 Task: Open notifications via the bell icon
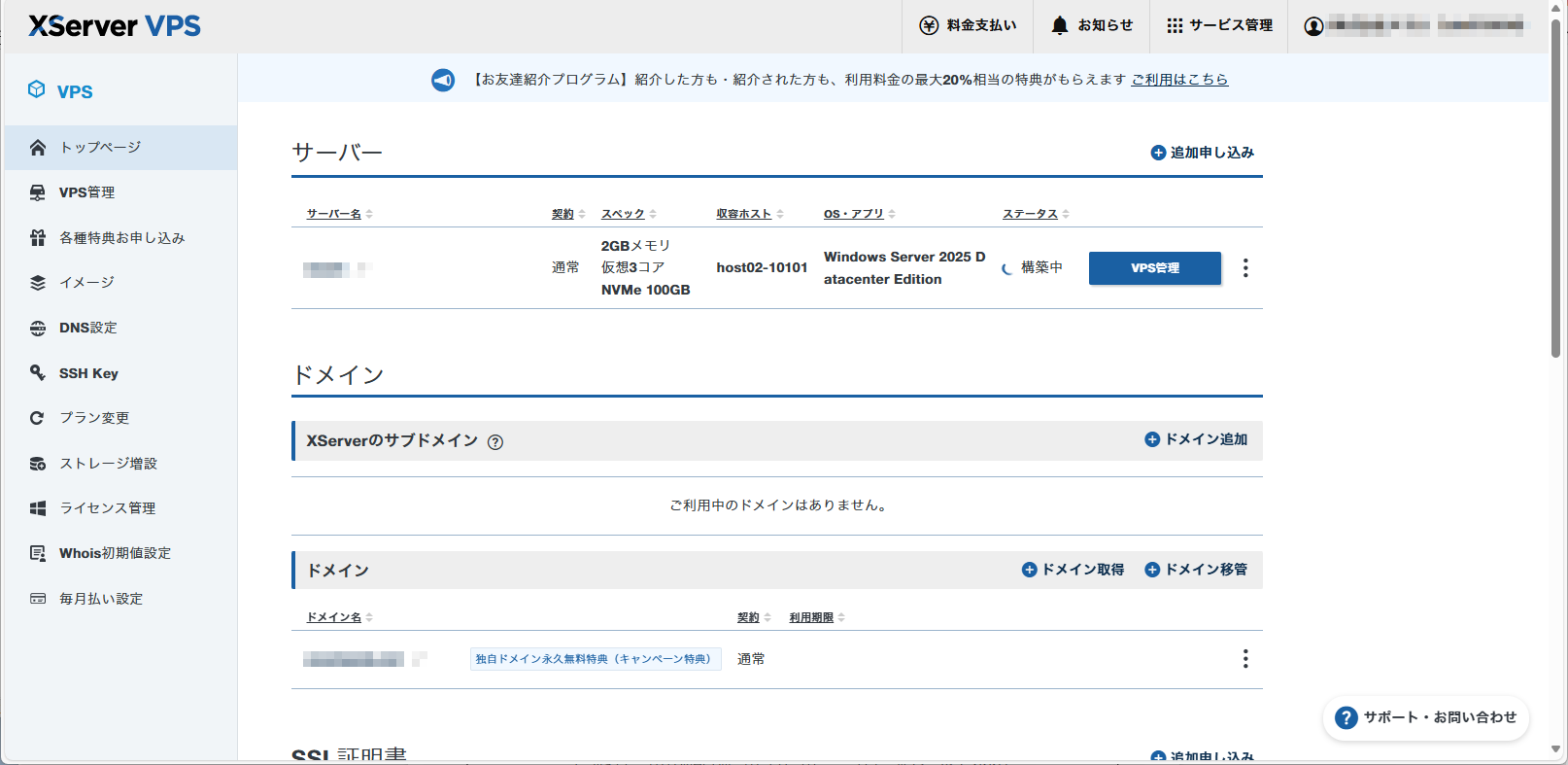point(1060,25)
